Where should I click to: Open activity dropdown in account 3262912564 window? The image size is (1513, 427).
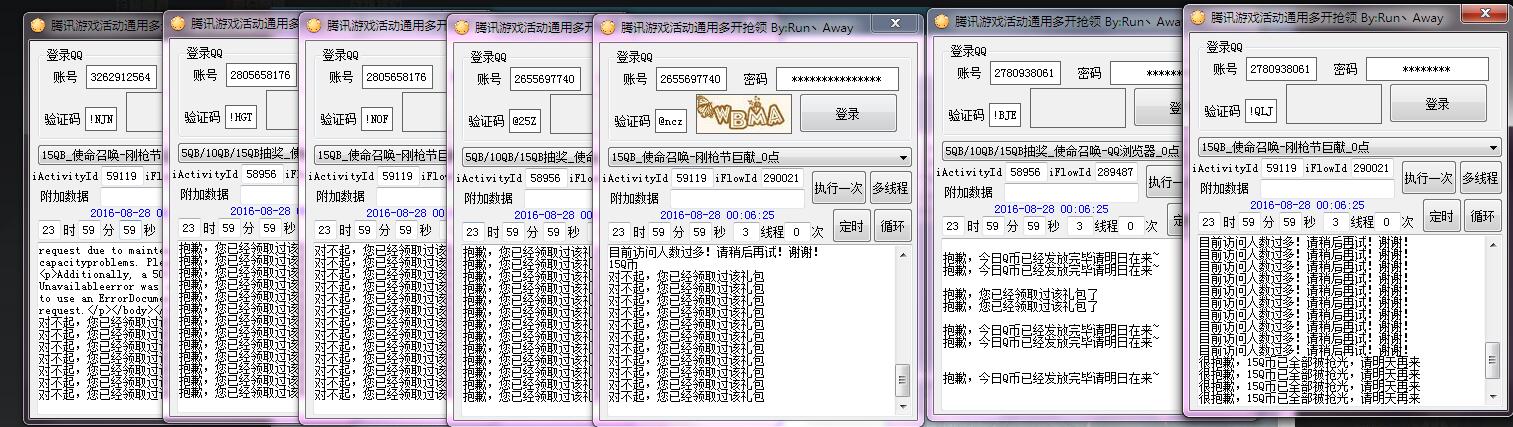click(98, 155)
